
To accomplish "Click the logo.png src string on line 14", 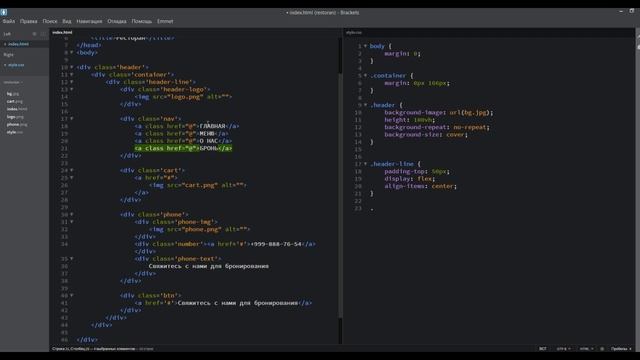I will pyautogui.click(x=185, y=97).
